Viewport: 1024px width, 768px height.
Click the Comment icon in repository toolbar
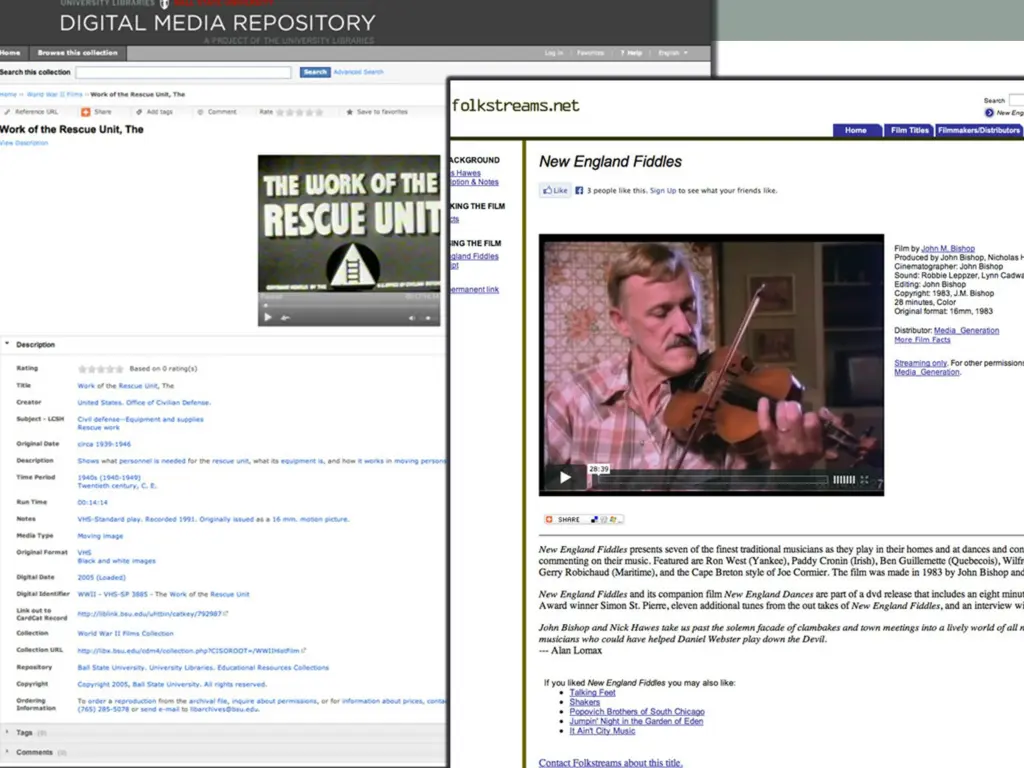tap(200, 112)
